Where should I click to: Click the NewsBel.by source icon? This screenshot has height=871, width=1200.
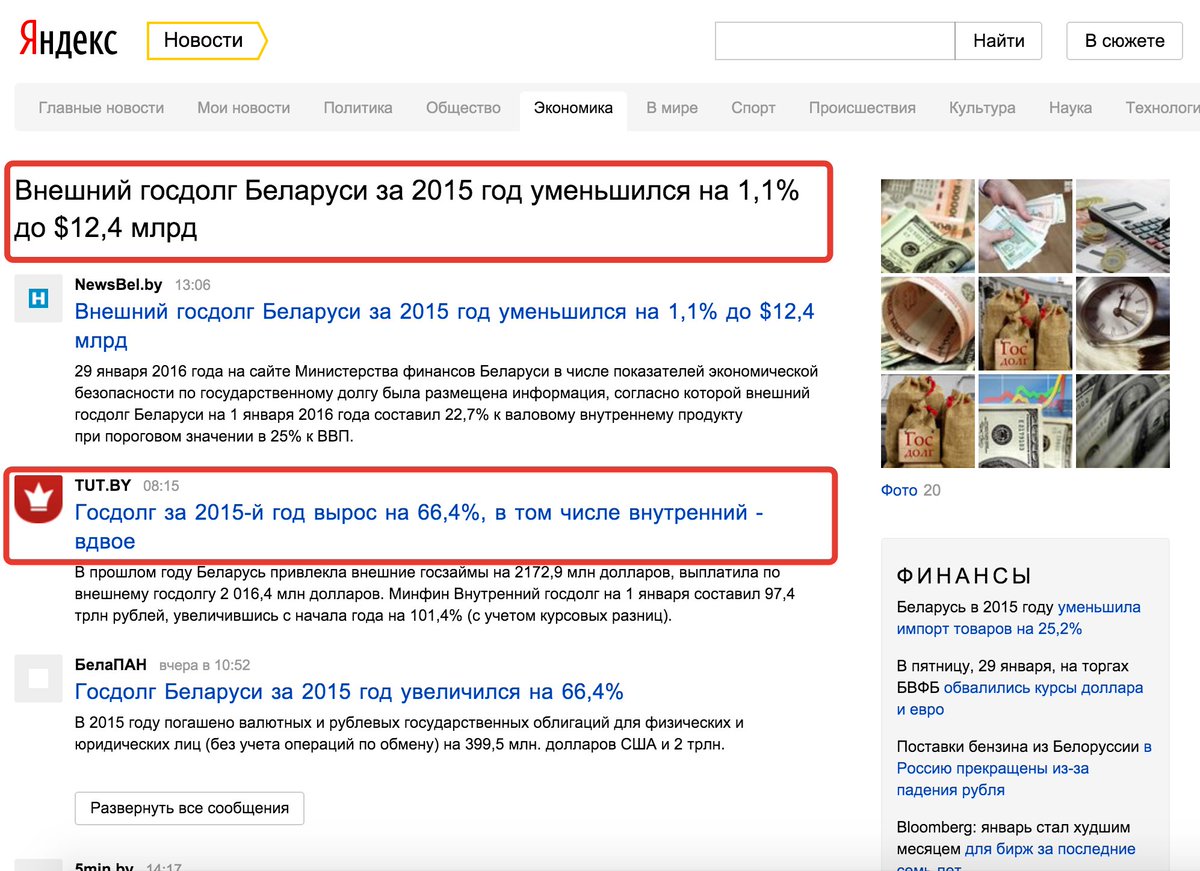pos(38,297)
